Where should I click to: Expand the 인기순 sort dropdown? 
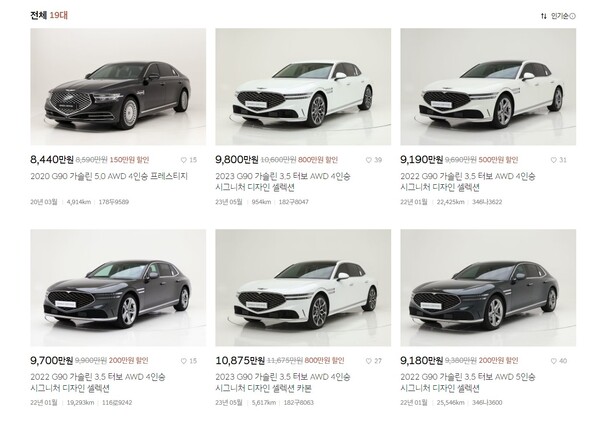(559, 16)
